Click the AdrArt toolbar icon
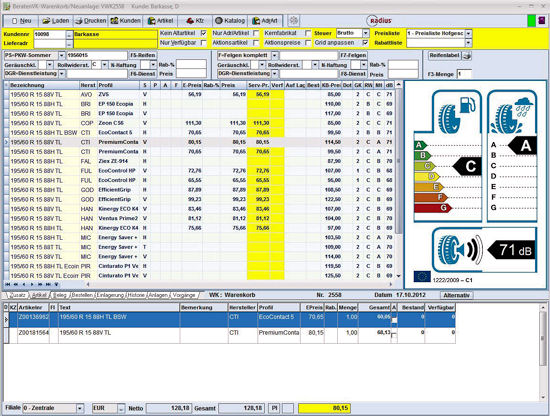Image resolution: width=550 pixels, height=416 pixels. point(256,21)
